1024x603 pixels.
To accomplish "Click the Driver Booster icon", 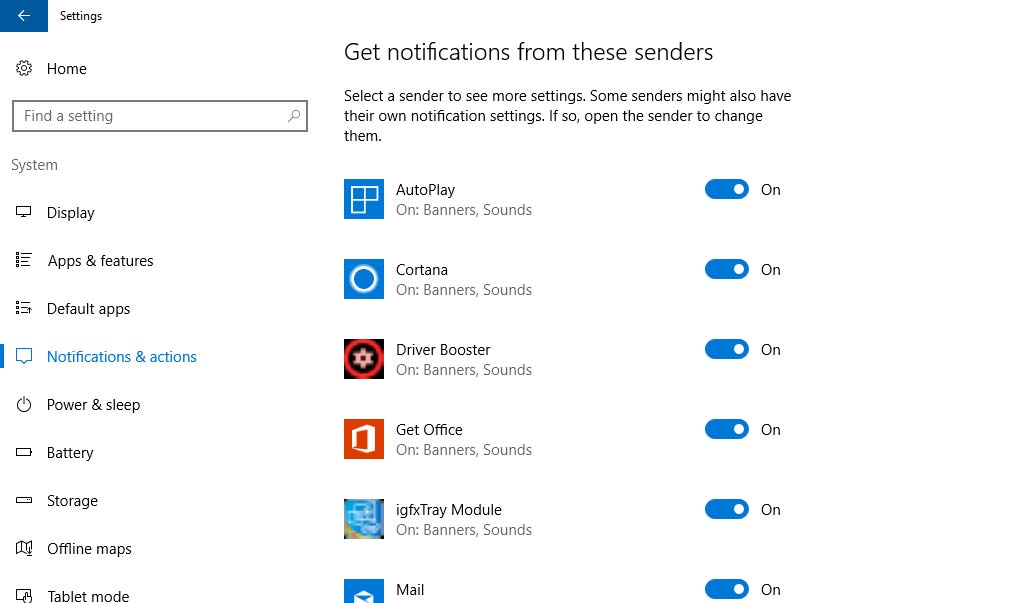I will click(364, 359).
